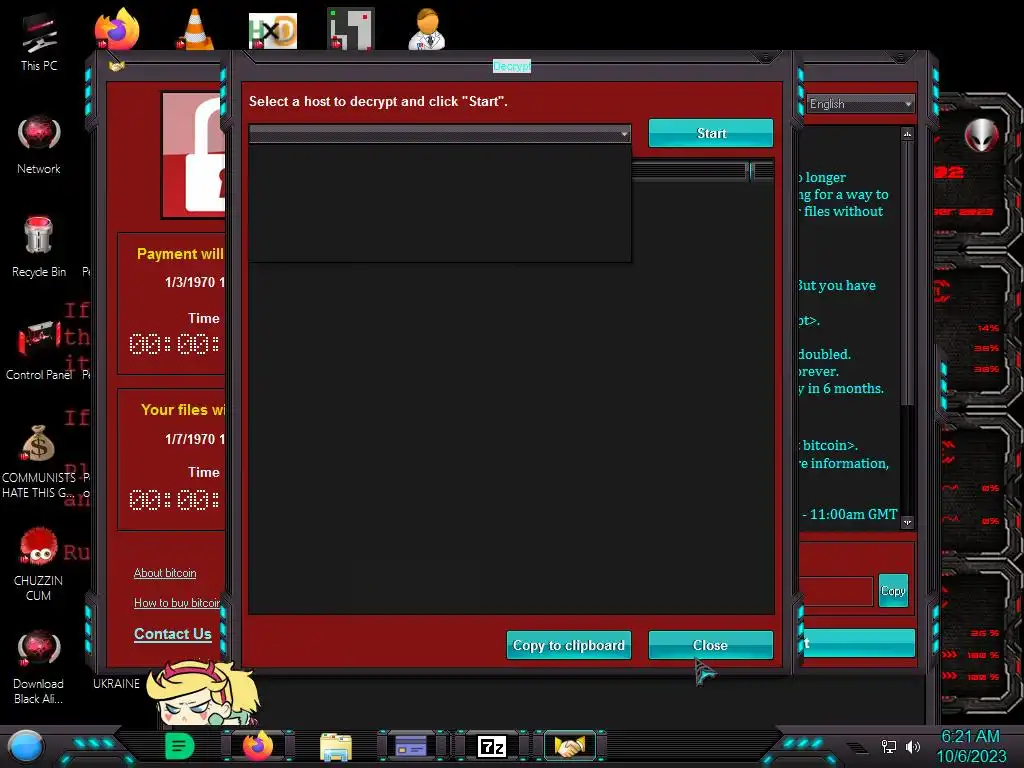Open the CHUZZIN CUM desktop icon
Screen dimensions: 1024x768
tap(39, 564)
